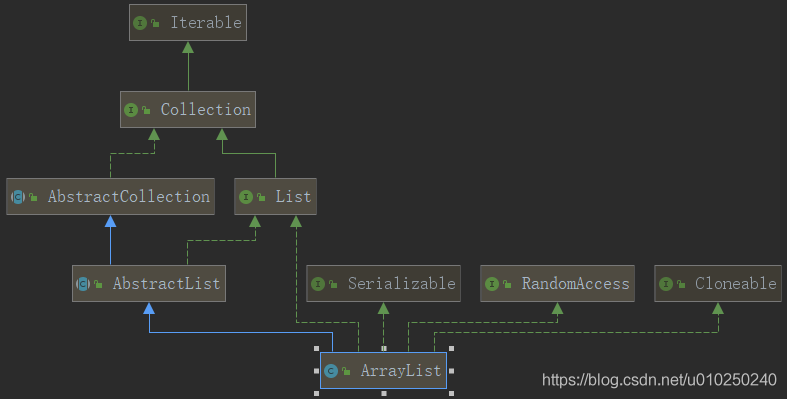
Task: Click the ArrayList class icon
Action: point(331,371)
